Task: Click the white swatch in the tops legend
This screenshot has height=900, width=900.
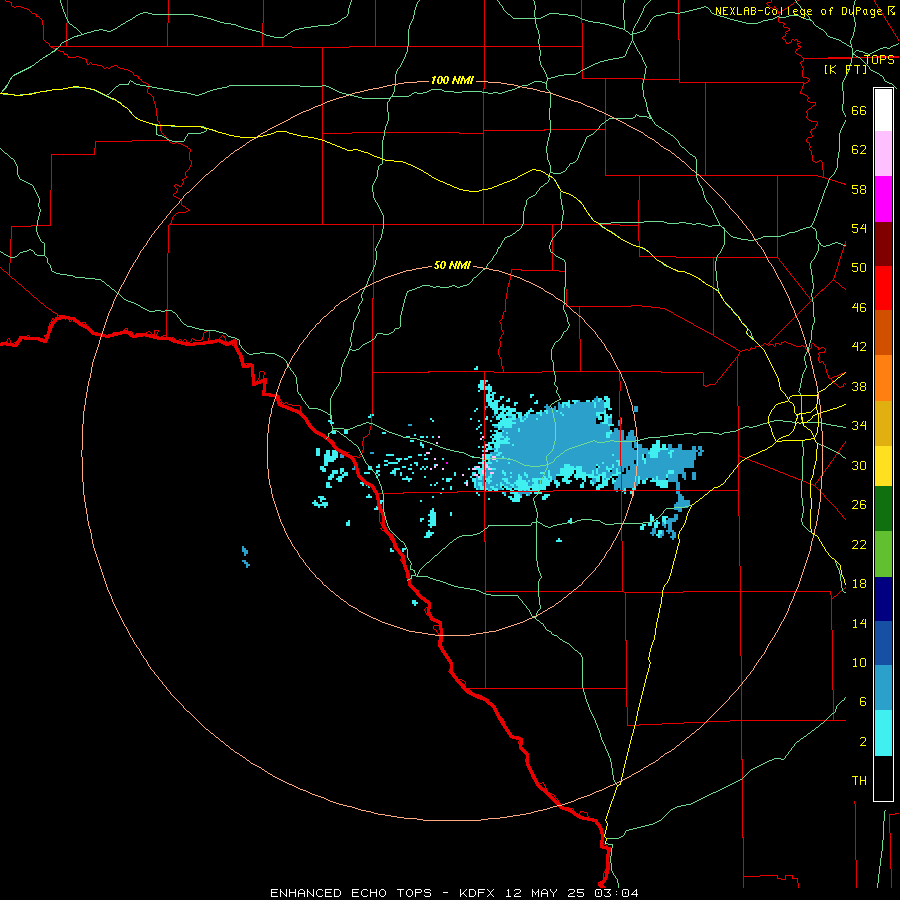Action: point(883,110)
